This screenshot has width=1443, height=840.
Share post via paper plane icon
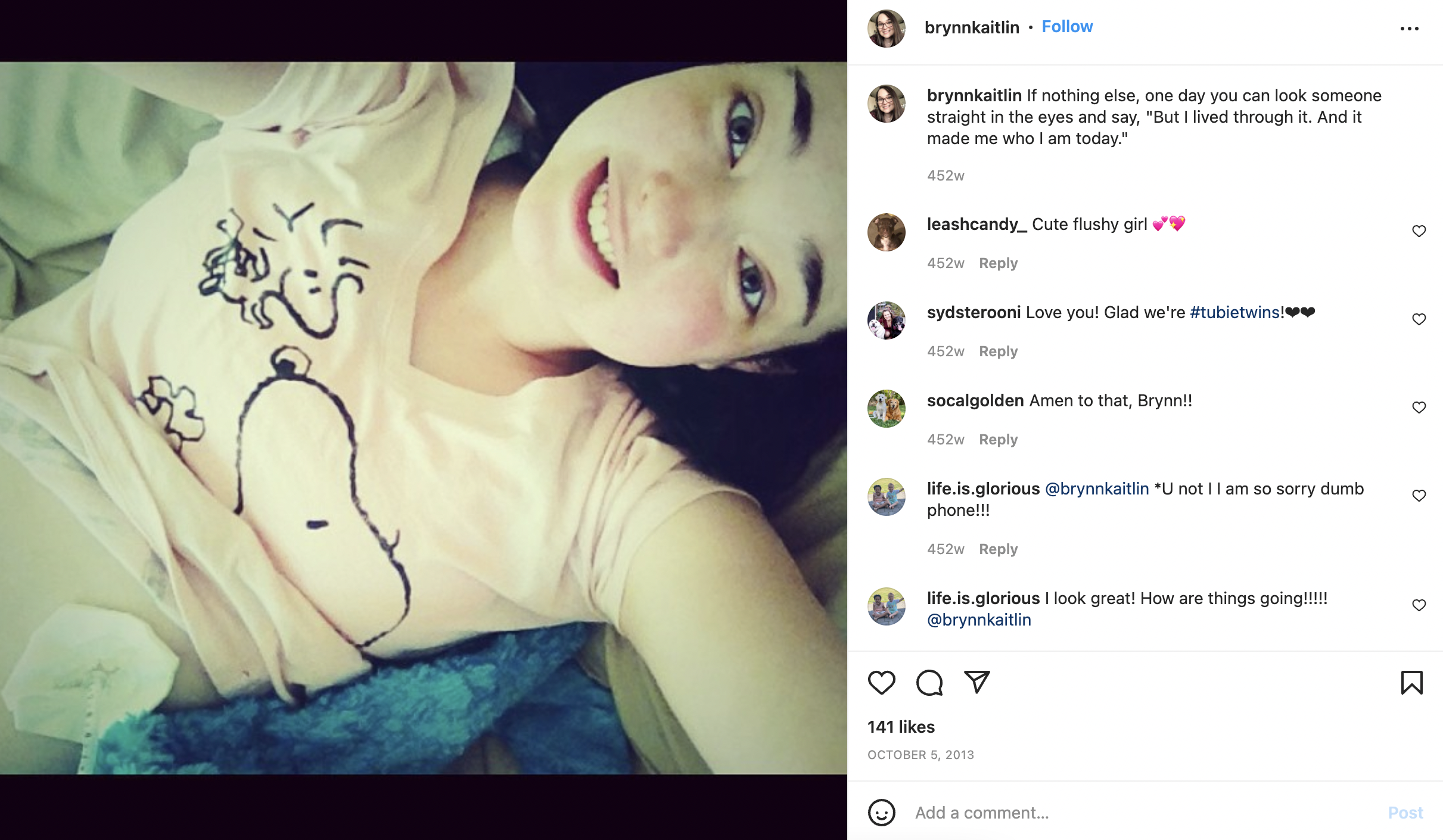click(976, 682)
